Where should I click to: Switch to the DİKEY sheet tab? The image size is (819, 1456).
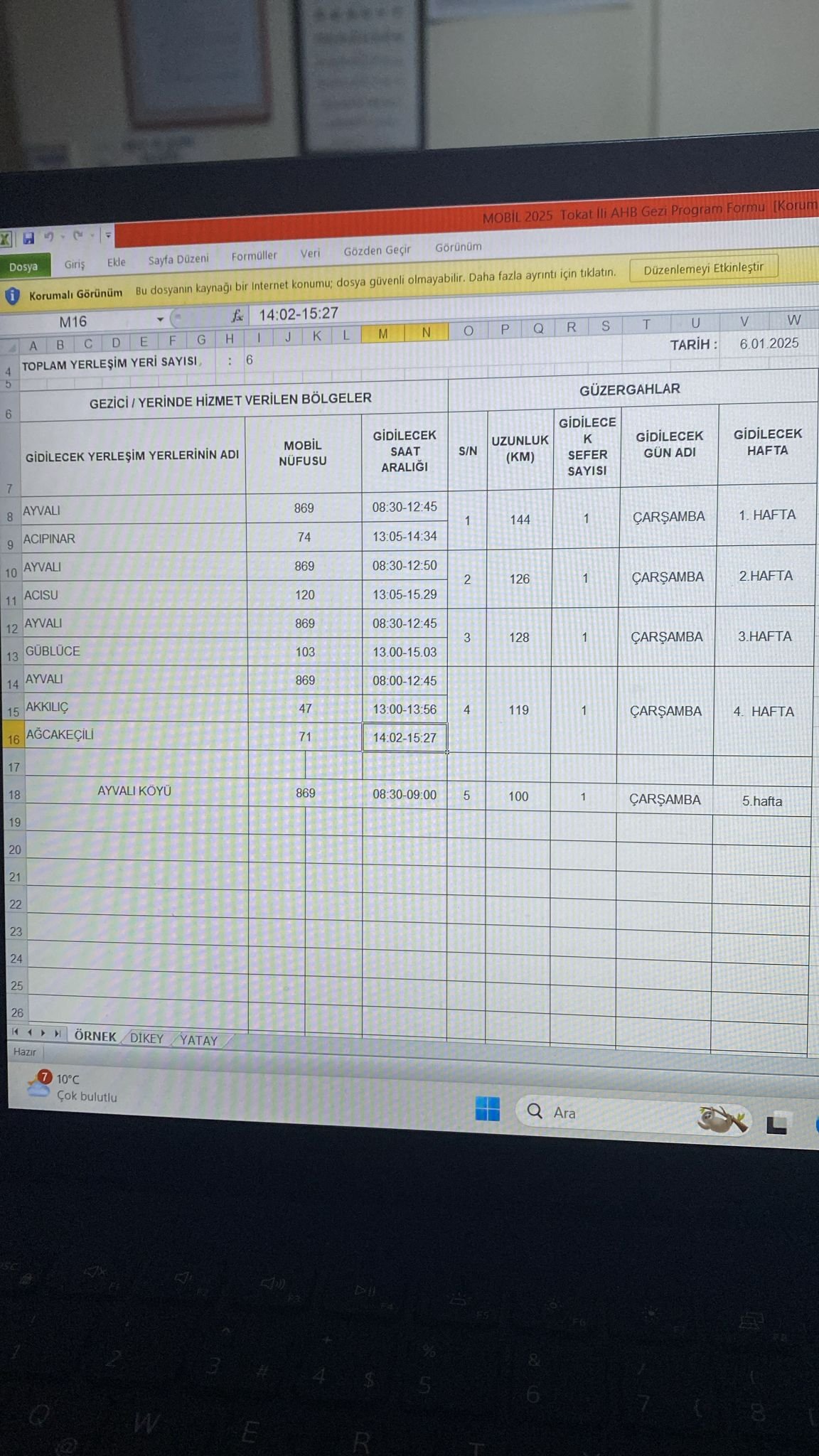coord(146,1038)
